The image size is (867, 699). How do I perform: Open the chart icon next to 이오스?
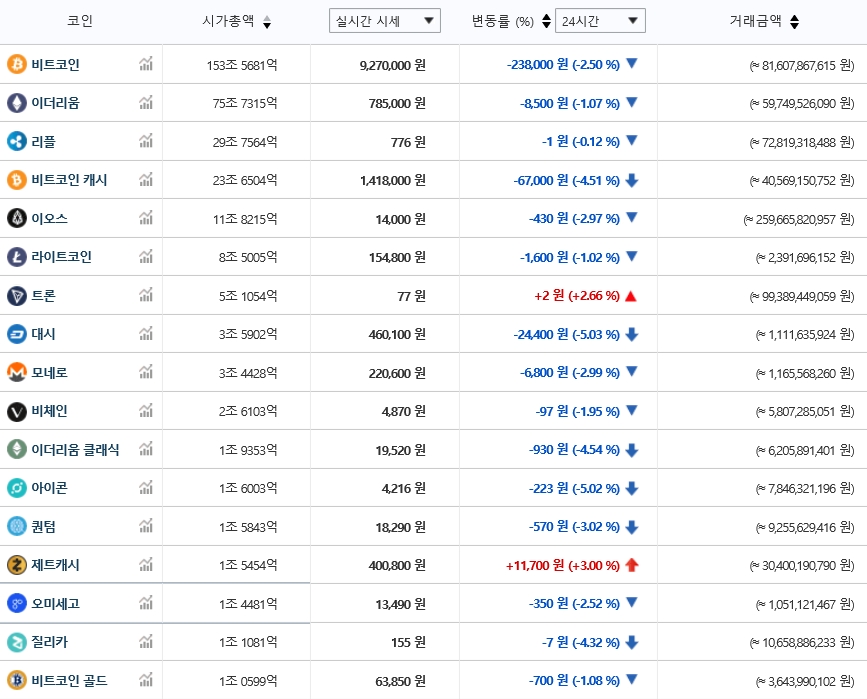[x=146, y=218]
